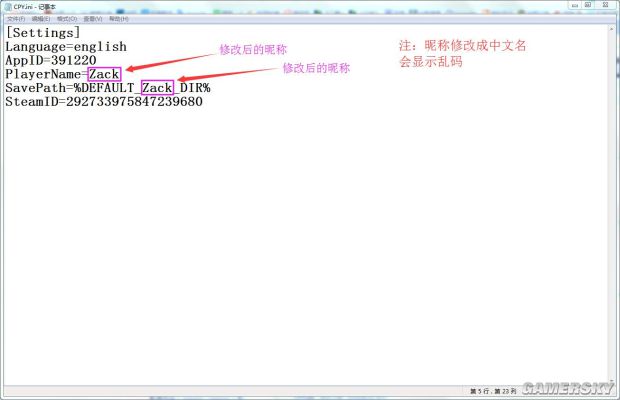Viewport: 620px width, 400px height.
Task: Click the boxed Zack after PlayerName=
Action: 104,74
